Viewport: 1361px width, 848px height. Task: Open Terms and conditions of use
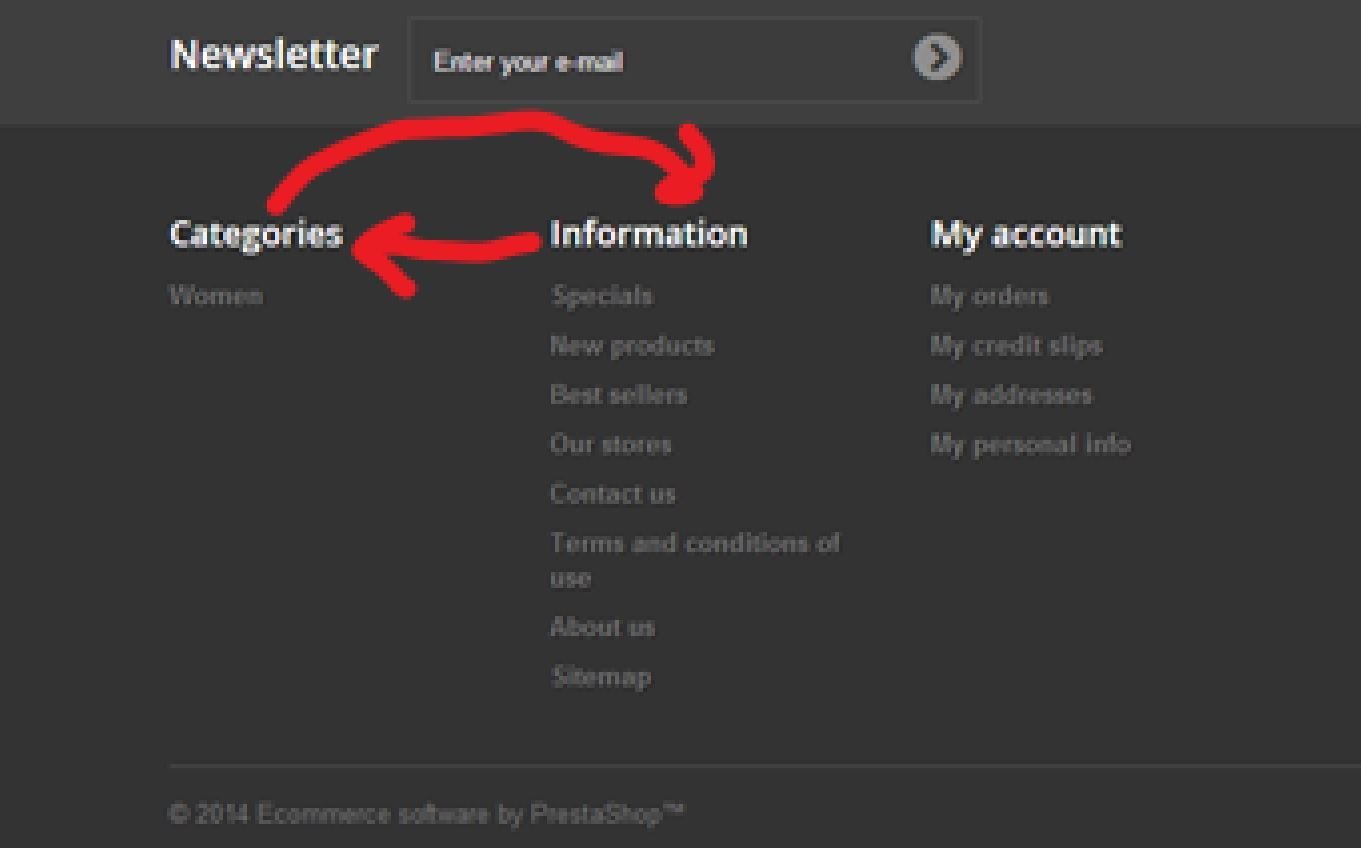pyautogui.click(x=695, y=560)
